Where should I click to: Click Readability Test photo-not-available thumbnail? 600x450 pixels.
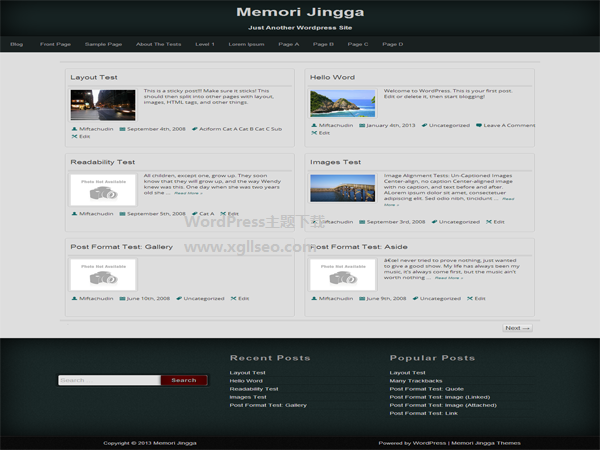click(103, 190)
